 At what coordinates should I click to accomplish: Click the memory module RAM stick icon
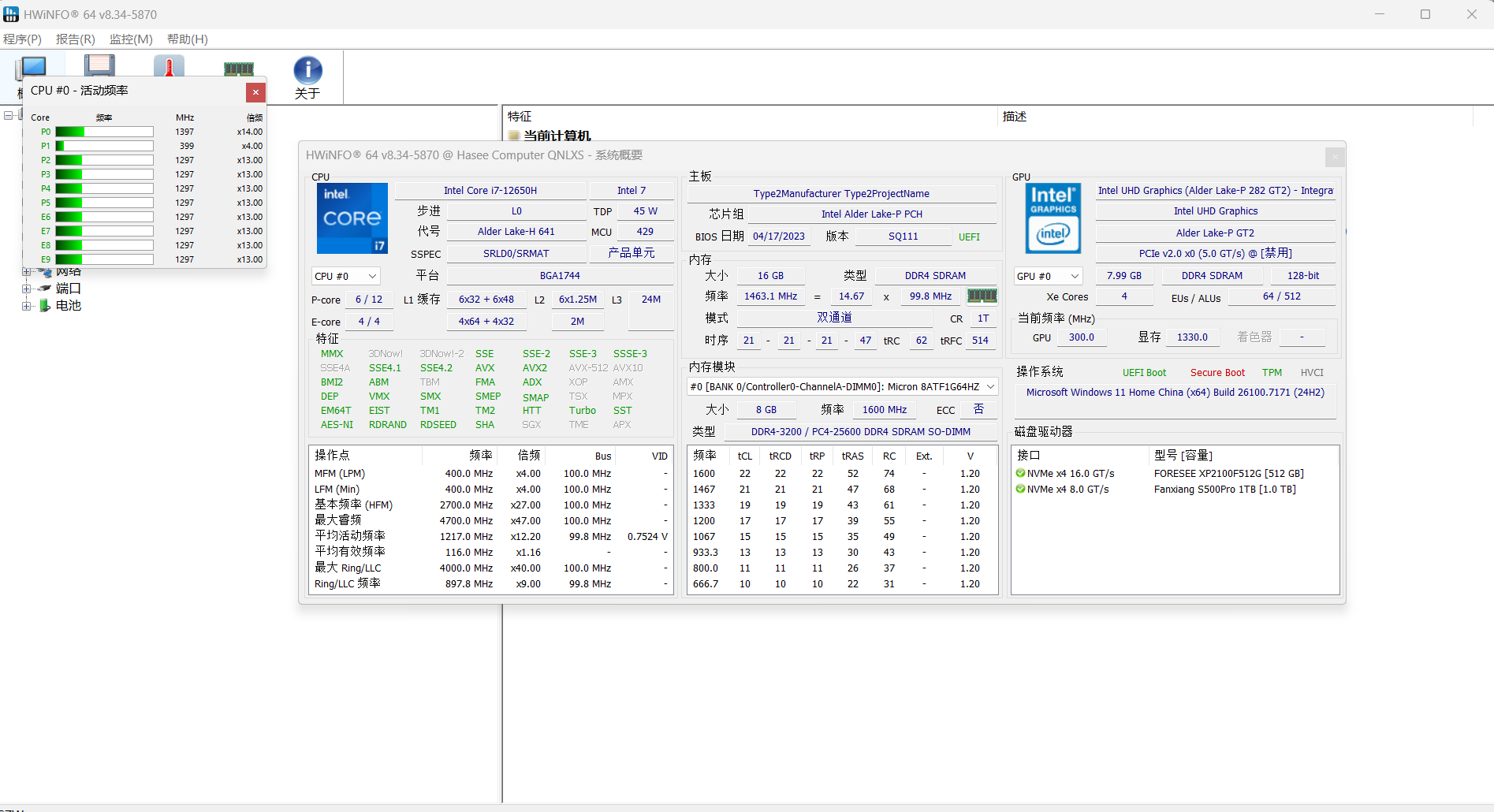[x=238, y=67]
